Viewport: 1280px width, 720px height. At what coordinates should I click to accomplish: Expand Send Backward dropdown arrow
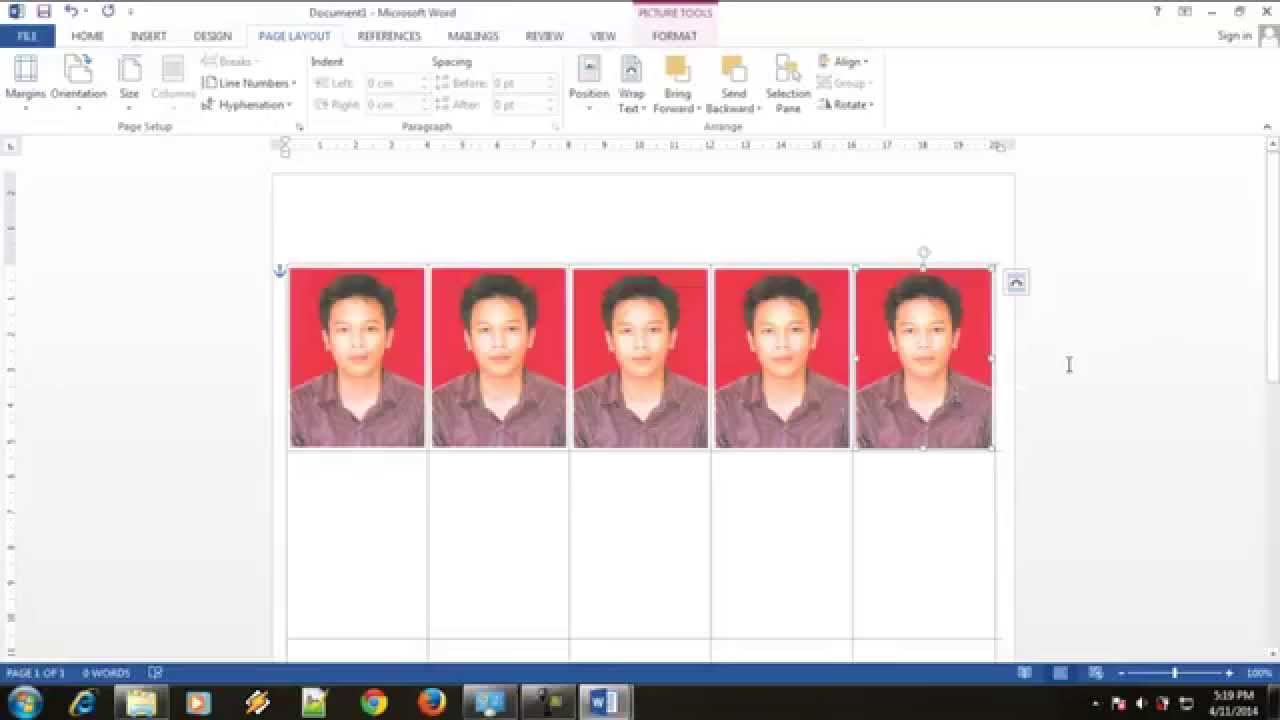(x=759, y=109)
